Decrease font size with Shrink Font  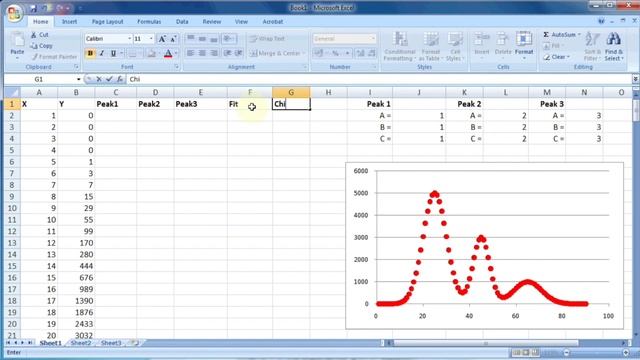[173, 39]
